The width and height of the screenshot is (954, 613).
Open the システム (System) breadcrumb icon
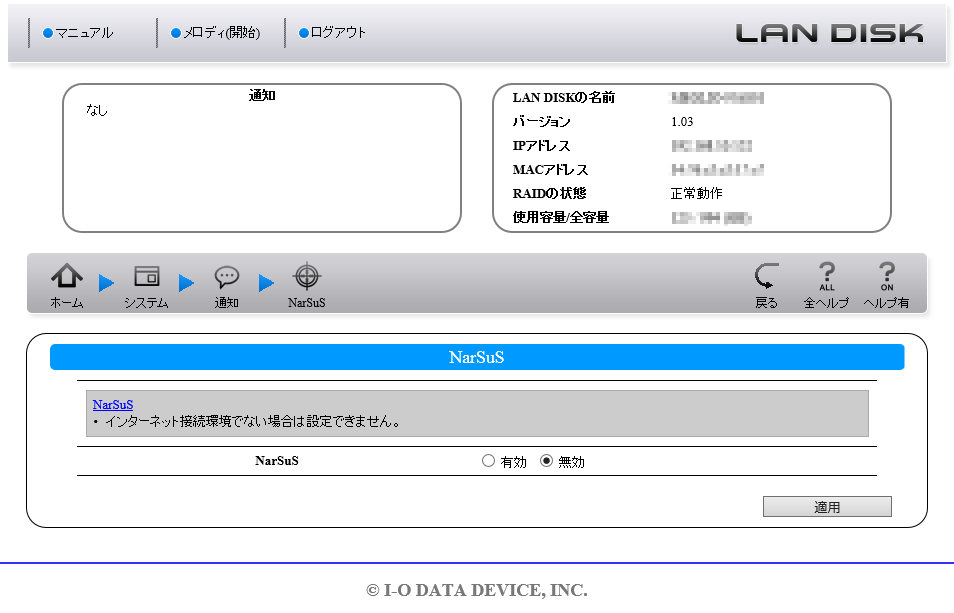pyautogui.click(x=146, y=285)
